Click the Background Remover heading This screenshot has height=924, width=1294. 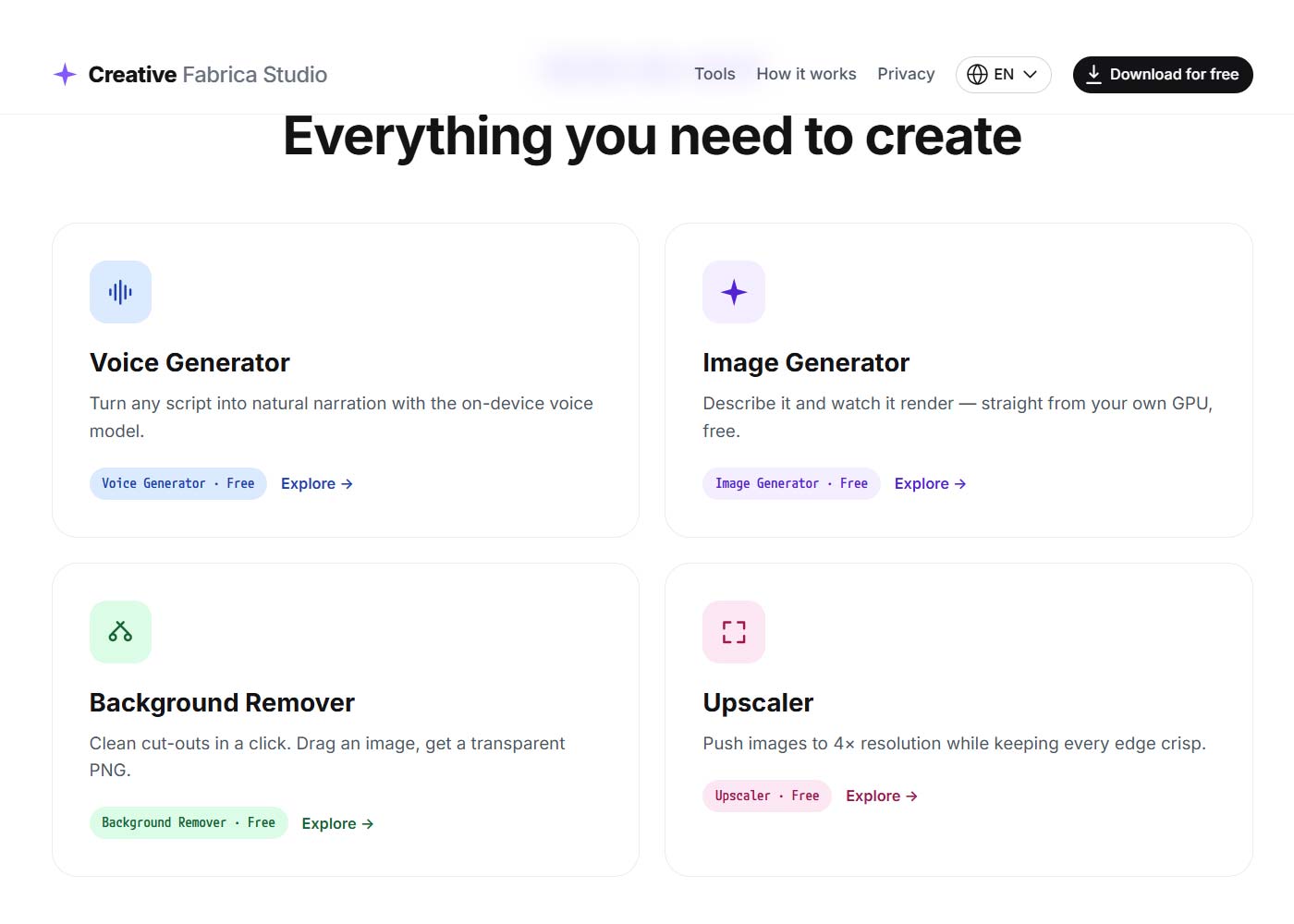tap(222, 703)
